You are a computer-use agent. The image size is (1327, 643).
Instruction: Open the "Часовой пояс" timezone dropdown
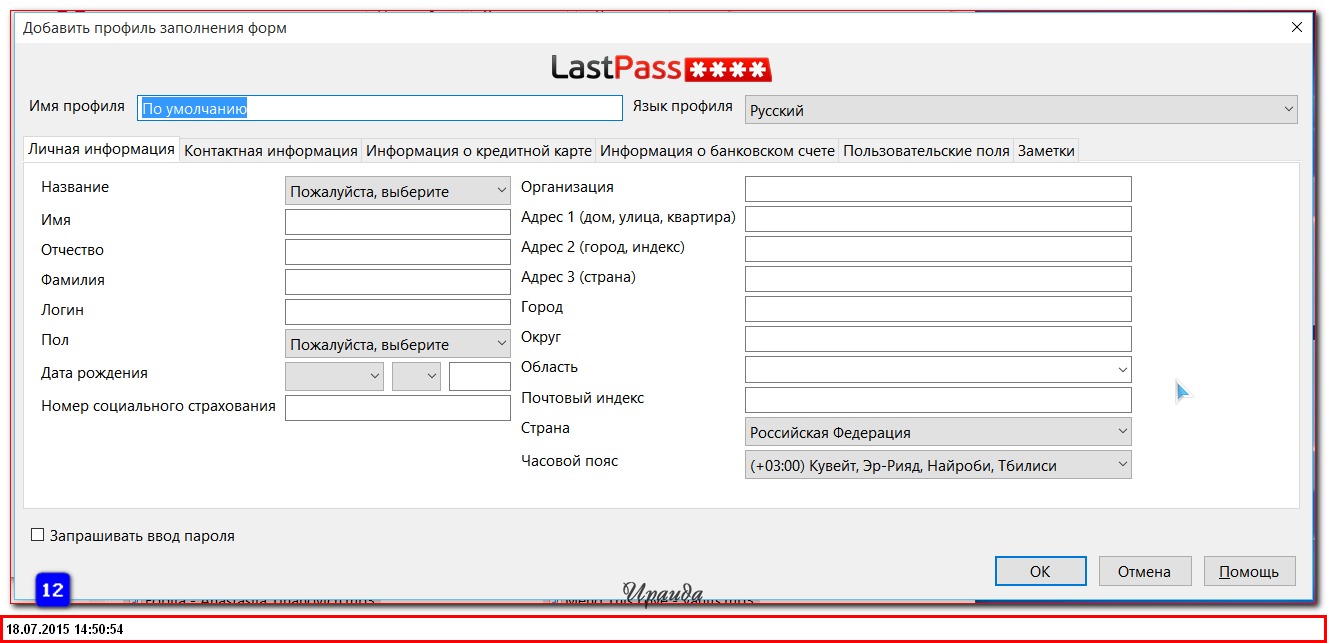click(x=938, y=465)
